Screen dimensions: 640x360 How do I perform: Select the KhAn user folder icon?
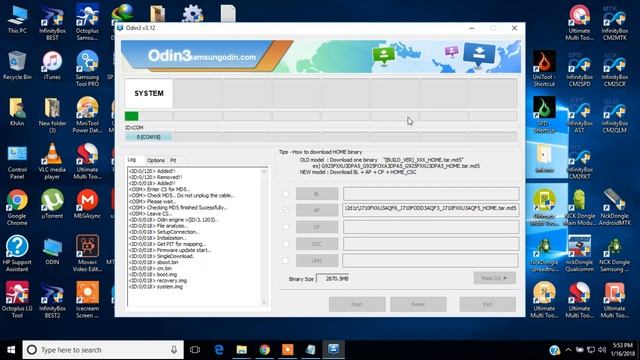tap(17, 112)
